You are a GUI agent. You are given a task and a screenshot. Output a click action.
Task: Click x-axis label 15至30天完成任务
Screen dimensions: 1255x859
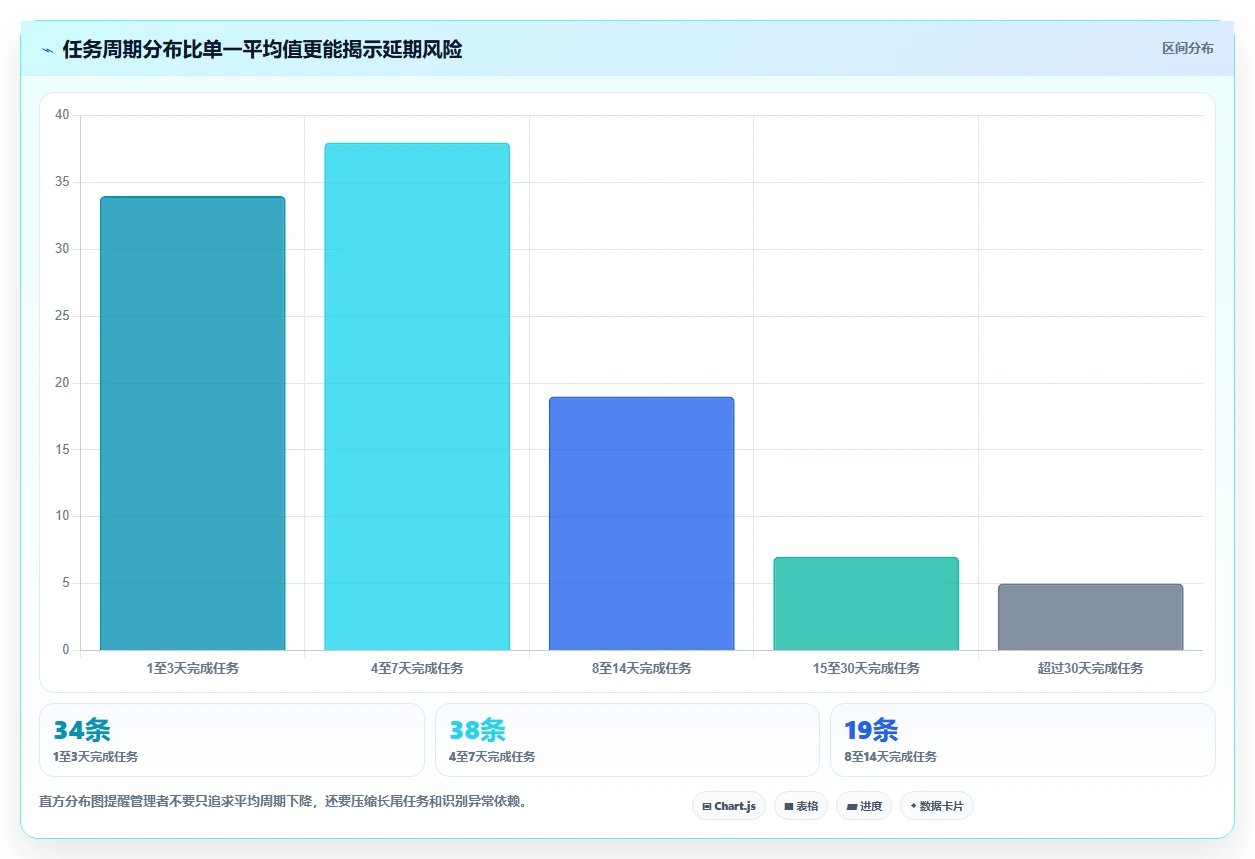pyautogui.click(x=866, y=668)
